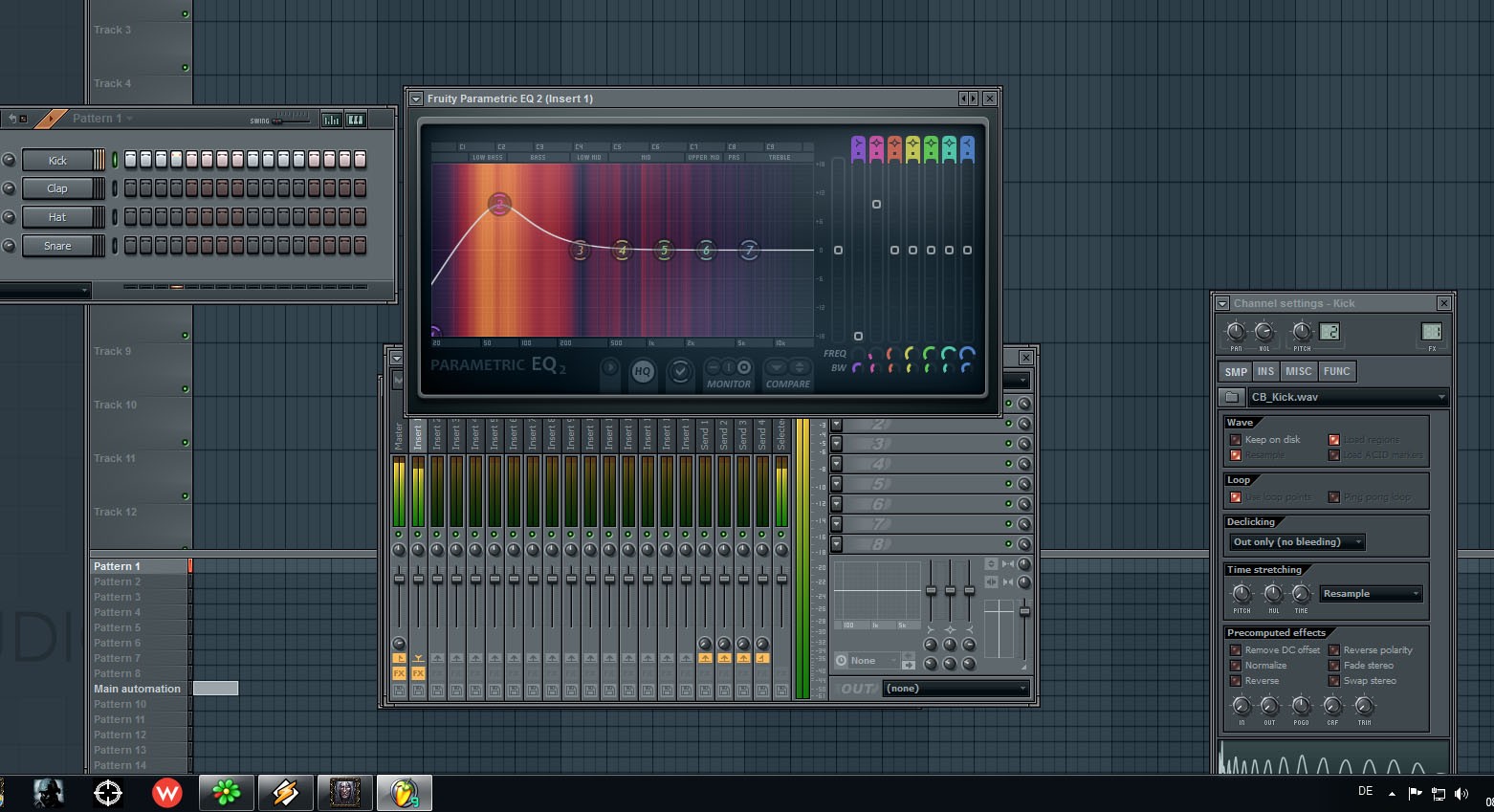
Task: Click the FX track number display in Channel settings
Action: click(1431, 332)
